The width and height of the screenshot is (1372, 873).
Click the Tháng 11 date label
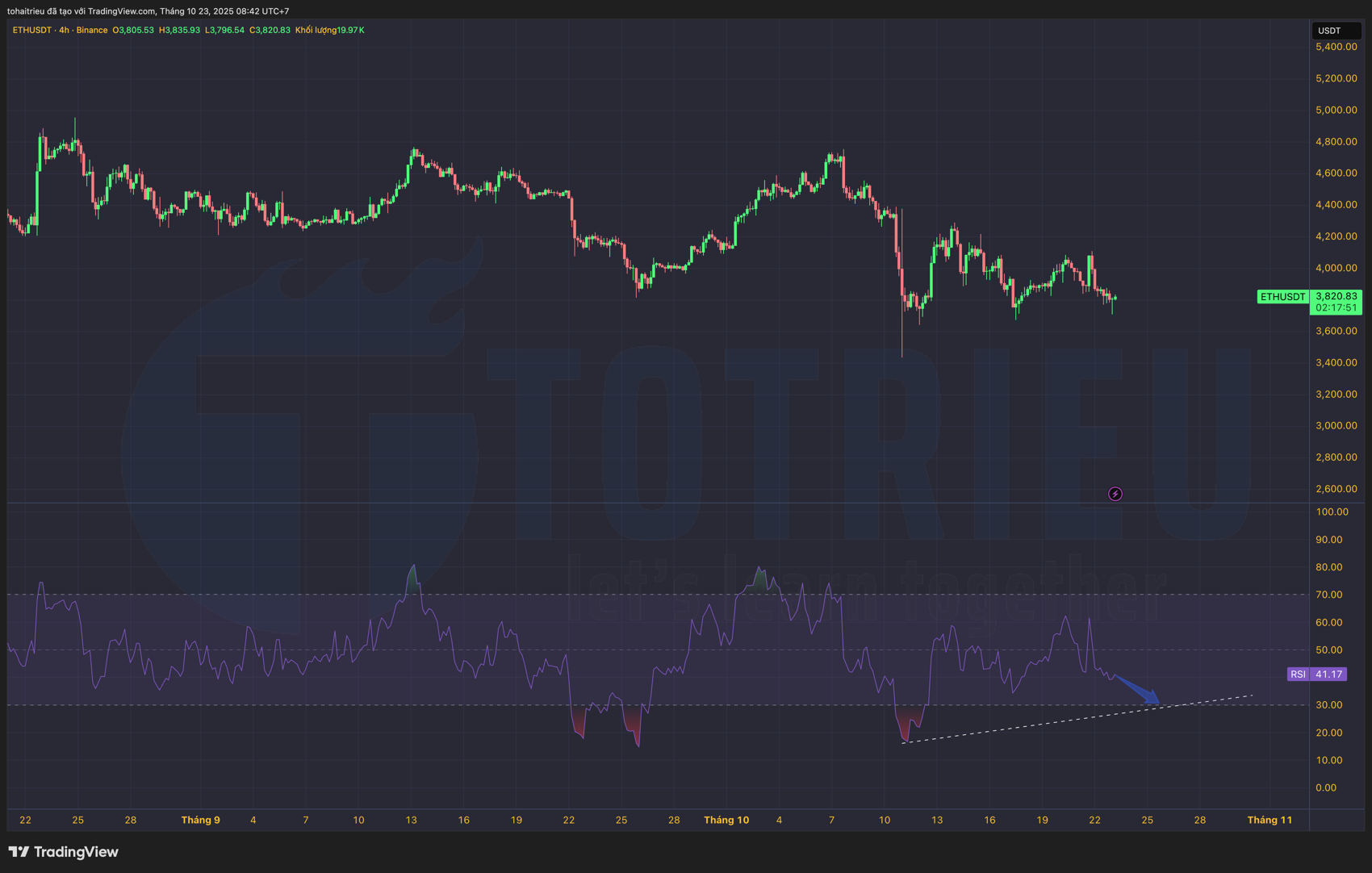1269,820
